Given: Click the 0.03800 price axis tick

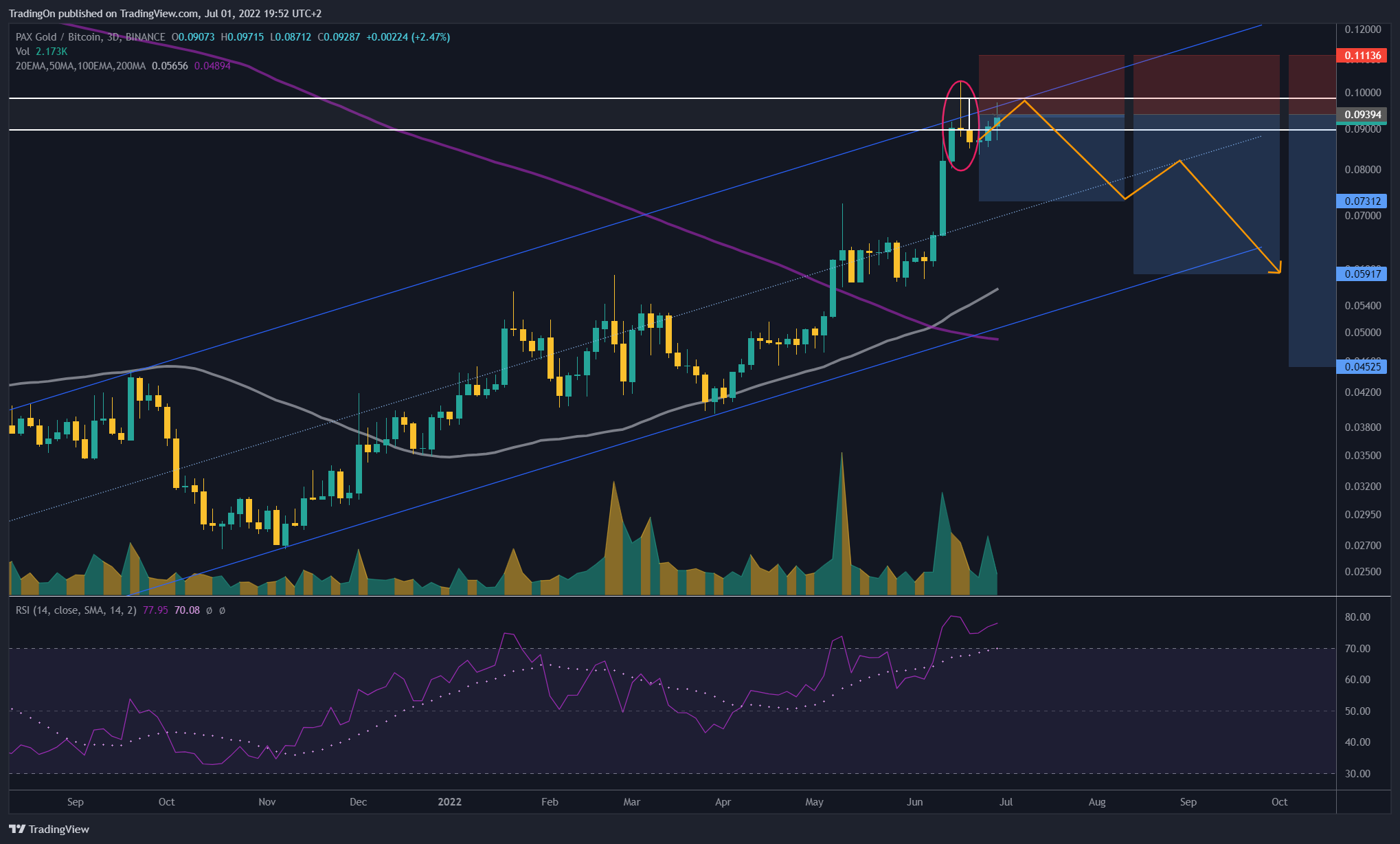Looking at the screenshot, I should point(1362,427).
